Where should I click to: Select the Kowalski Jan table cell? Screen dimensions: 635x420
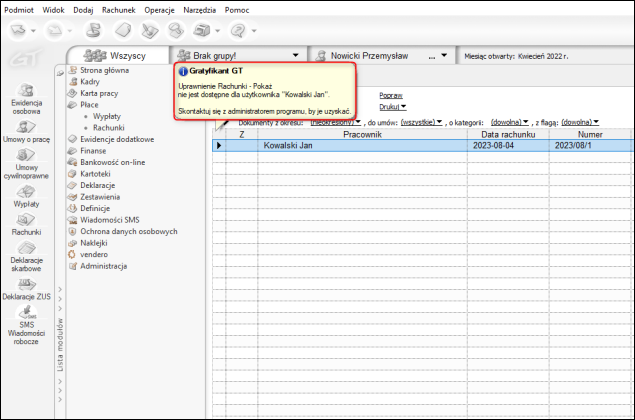click(x=362, y=145)
